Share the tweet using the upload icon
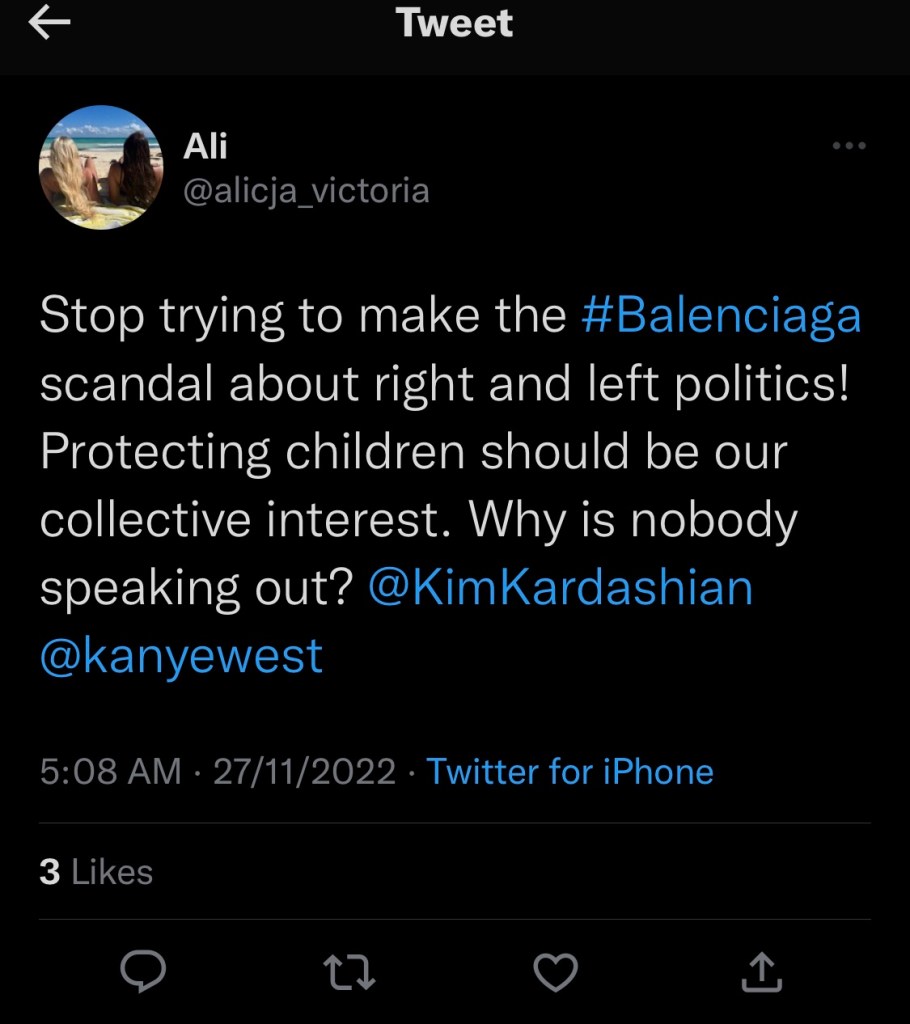This screenshot has height=1024, width=910. click(x=761, y=969)
